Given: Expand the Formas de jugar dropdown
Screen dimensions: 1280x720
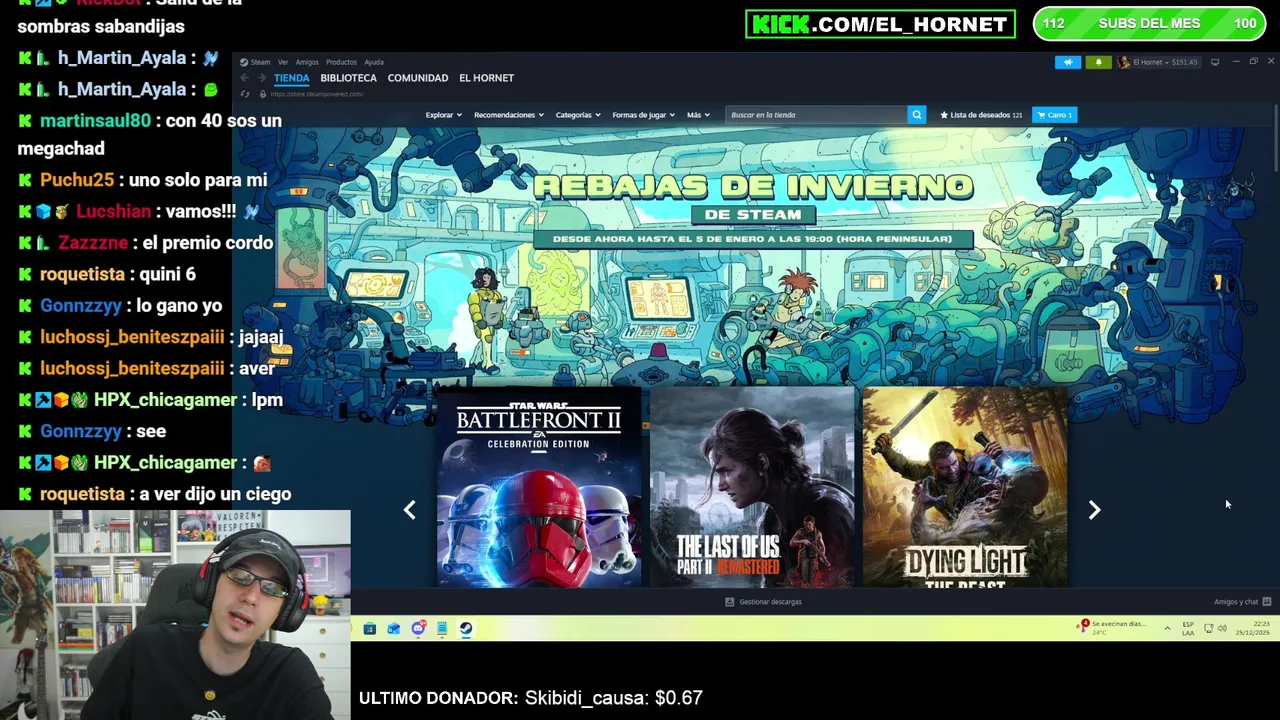Looking at the screenshot, I should pos(643,115).
